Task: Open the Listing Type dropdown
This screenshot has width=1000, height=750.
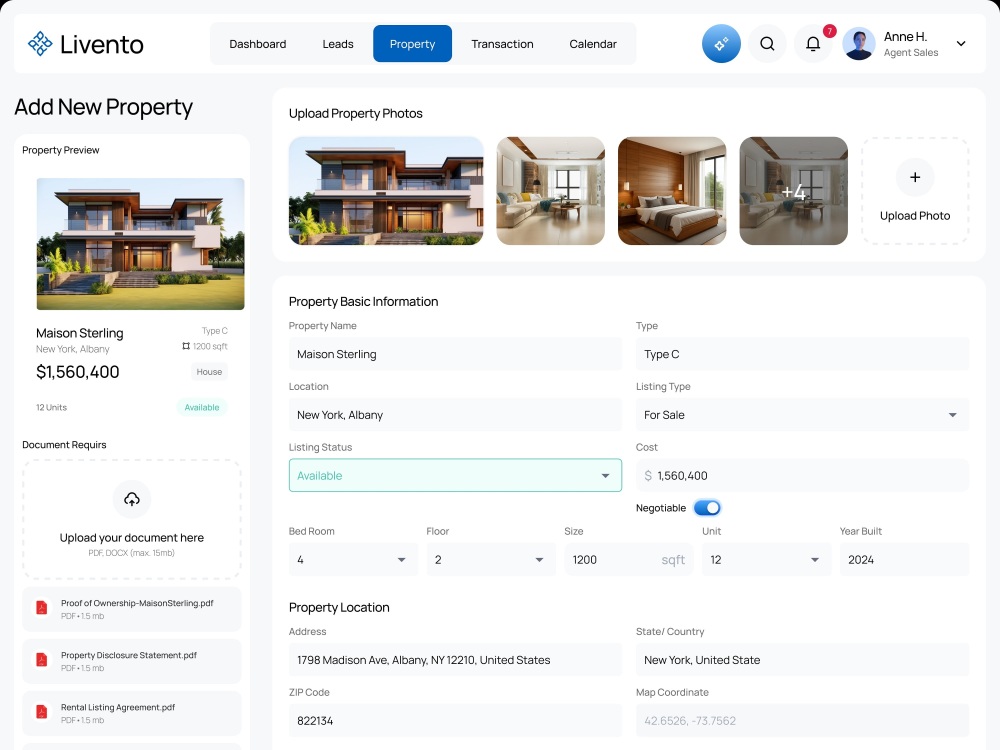Action: (802, 415)
